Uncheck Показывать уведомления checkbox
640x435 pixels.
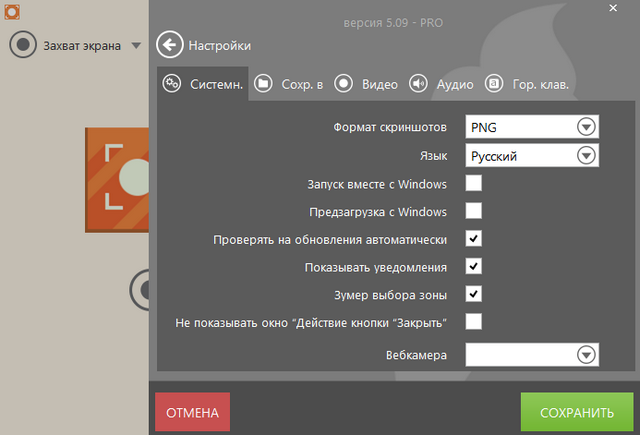pyautogui.click(x=474, y=266)
